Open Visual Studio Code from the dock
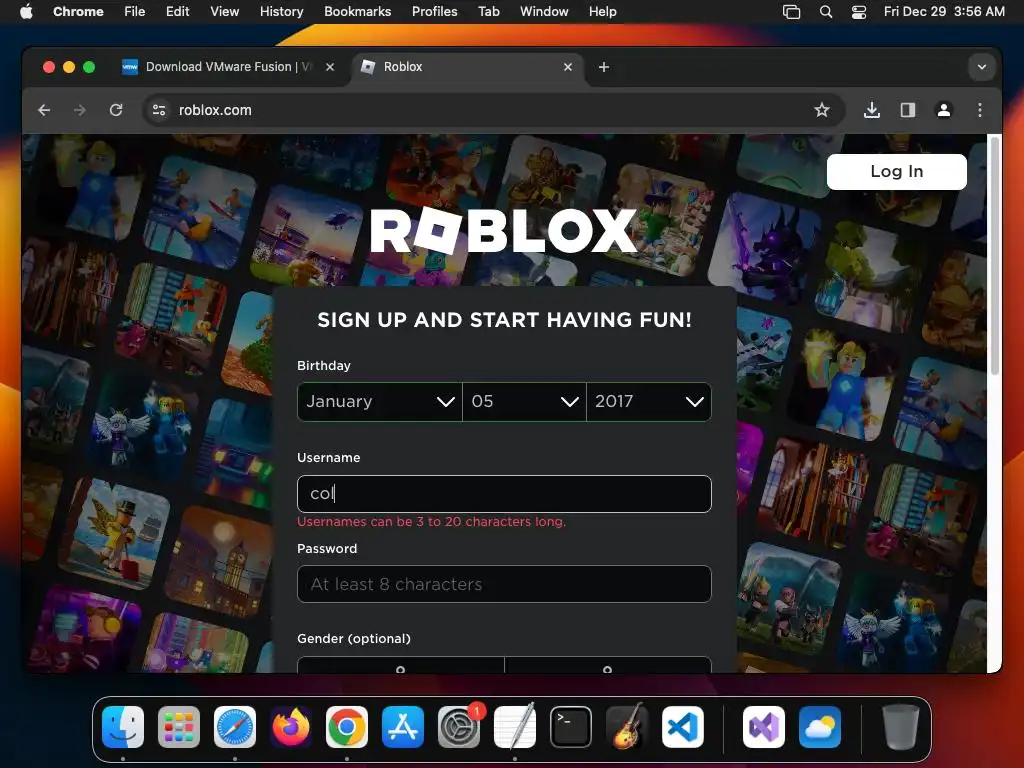Screen dimensions: 1024x768 click(683, 727)
